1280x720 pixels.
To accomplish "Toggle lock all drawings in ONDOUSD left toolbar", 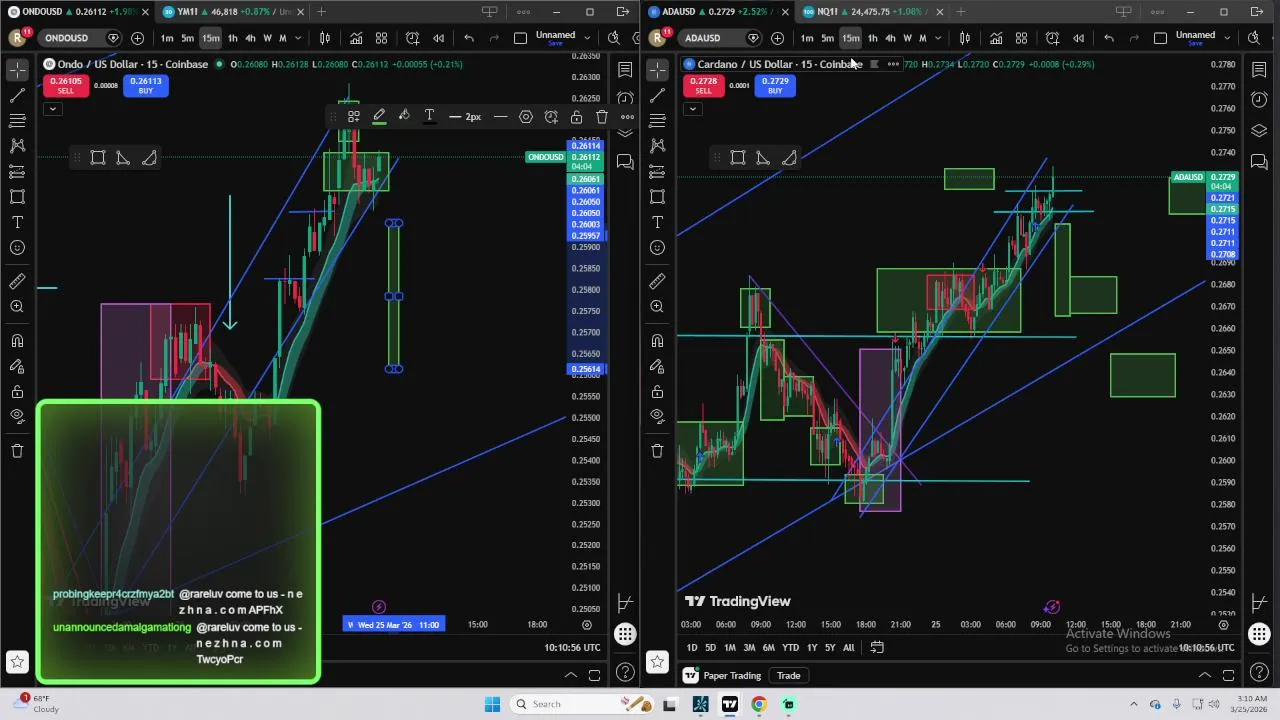I will click(17, 391).
